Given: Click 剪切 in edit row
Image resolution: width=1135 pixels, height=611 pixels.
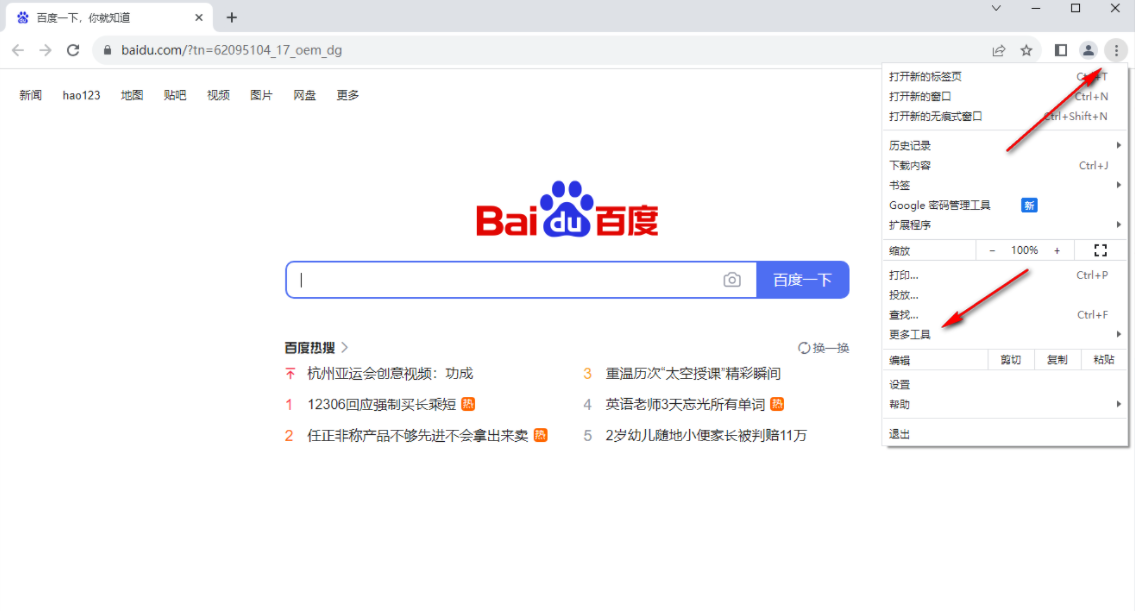Looking at the screenshot, I should [x=1010, y=360].
